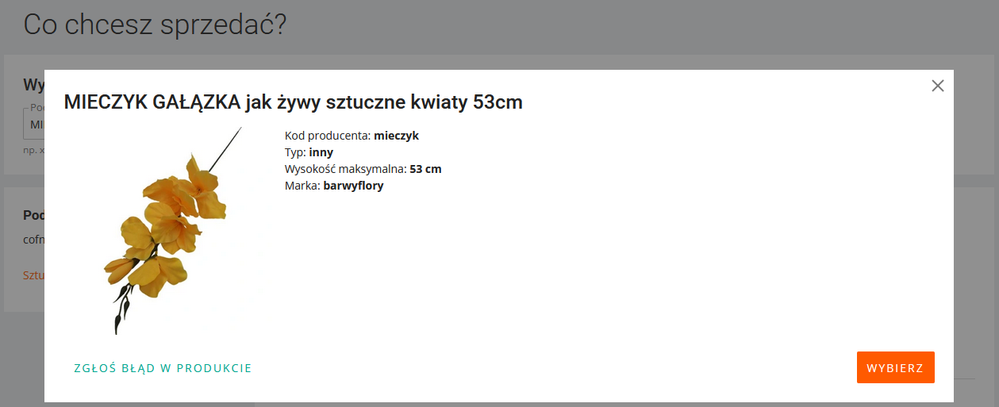Click the cut-off 'Pod' section heading behind the dialog
The image size is (999, 407).
tap(33, 216)
